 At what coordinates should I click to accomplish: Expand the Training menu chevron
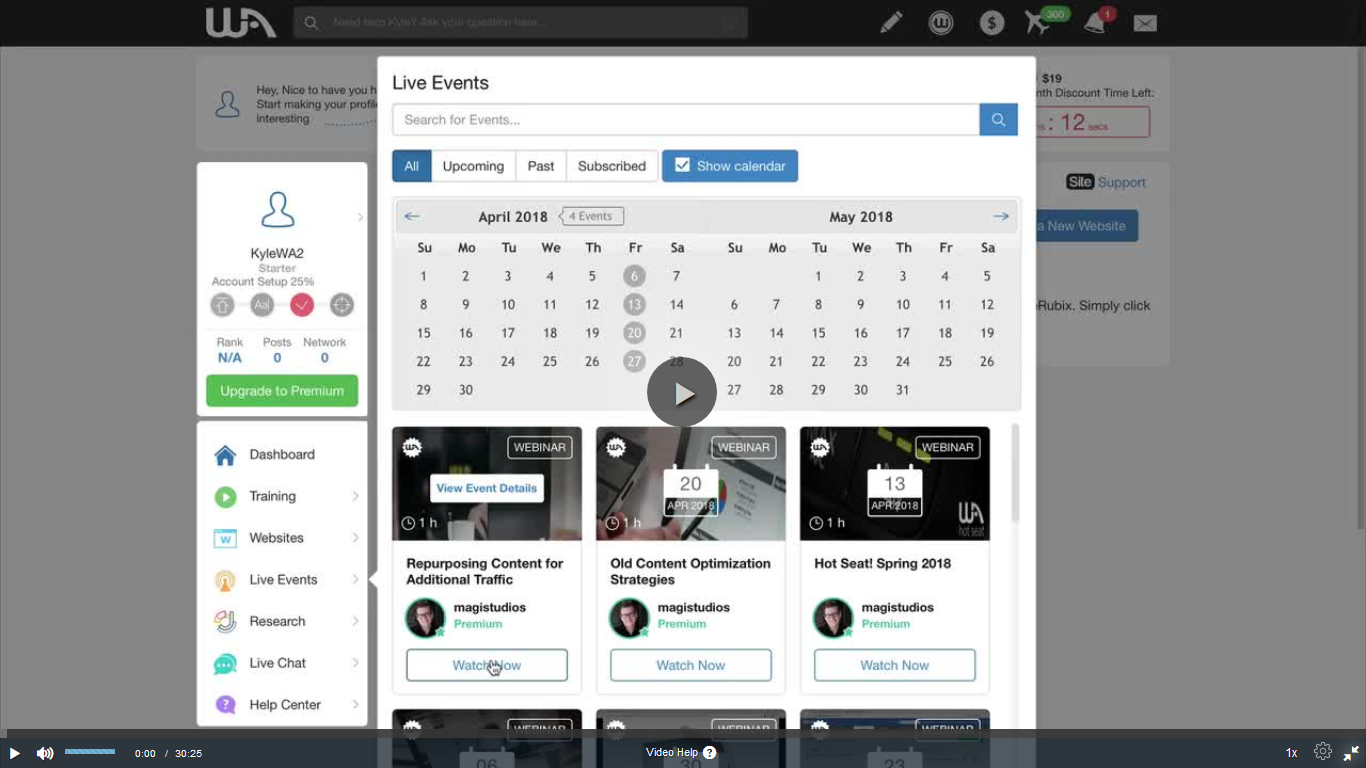pos(355,496)
